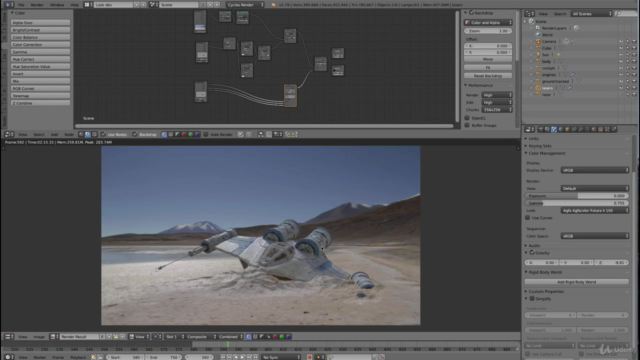The height and width of the screenshot is (360, 640).
Task: Open the Combined render pass dropdown
Action: point(231,337)
